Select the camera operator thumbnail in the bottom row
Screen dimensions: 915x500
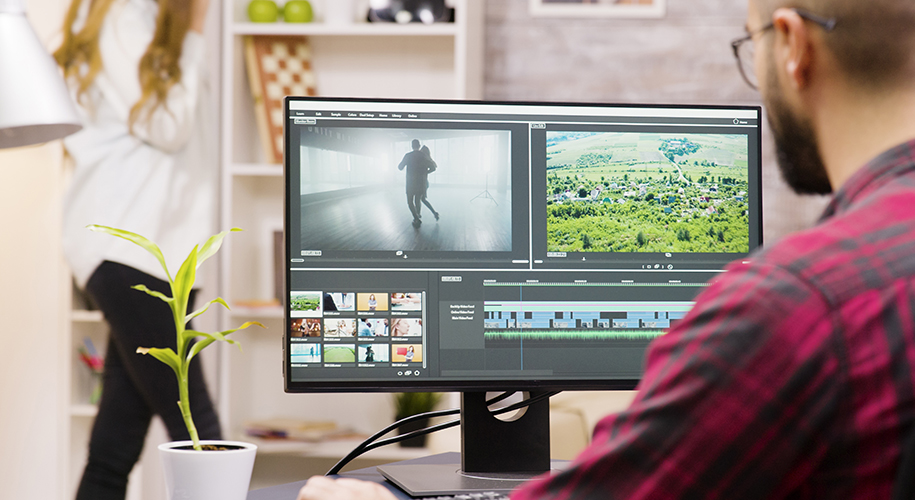click(x=373, y=353)
